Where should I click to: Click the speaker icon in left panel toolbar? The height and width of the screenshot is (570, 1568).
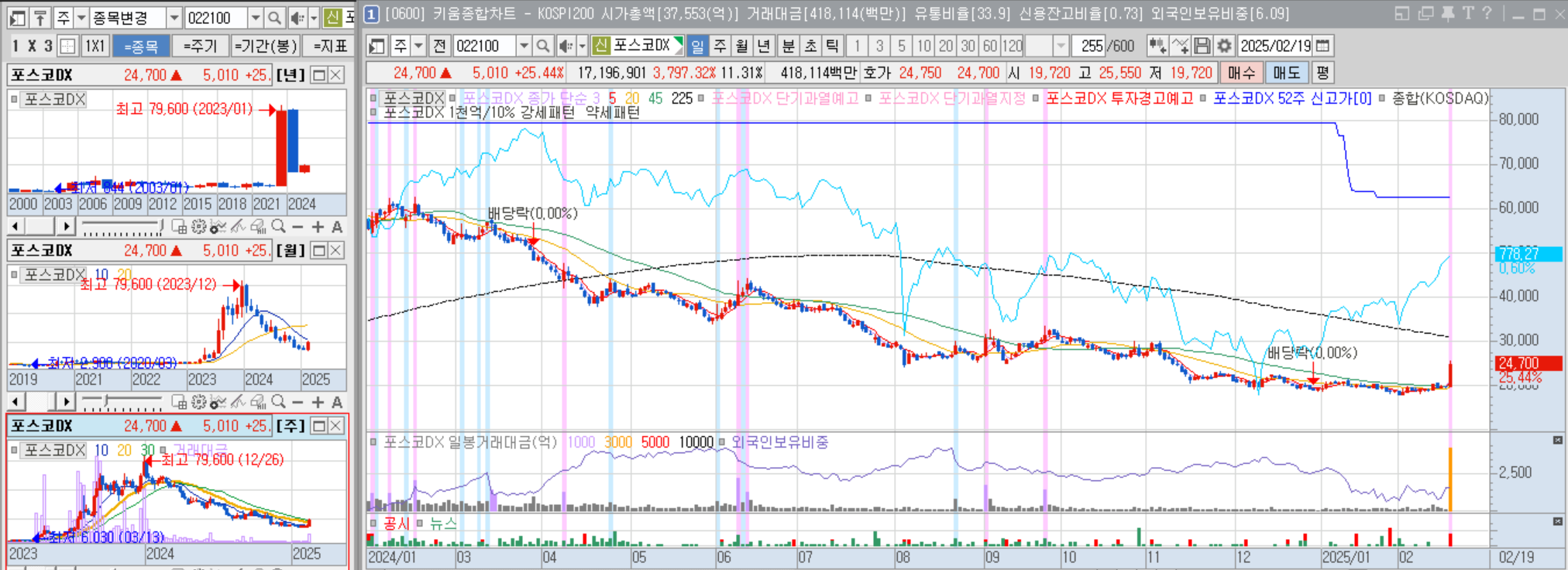point(297,18)
